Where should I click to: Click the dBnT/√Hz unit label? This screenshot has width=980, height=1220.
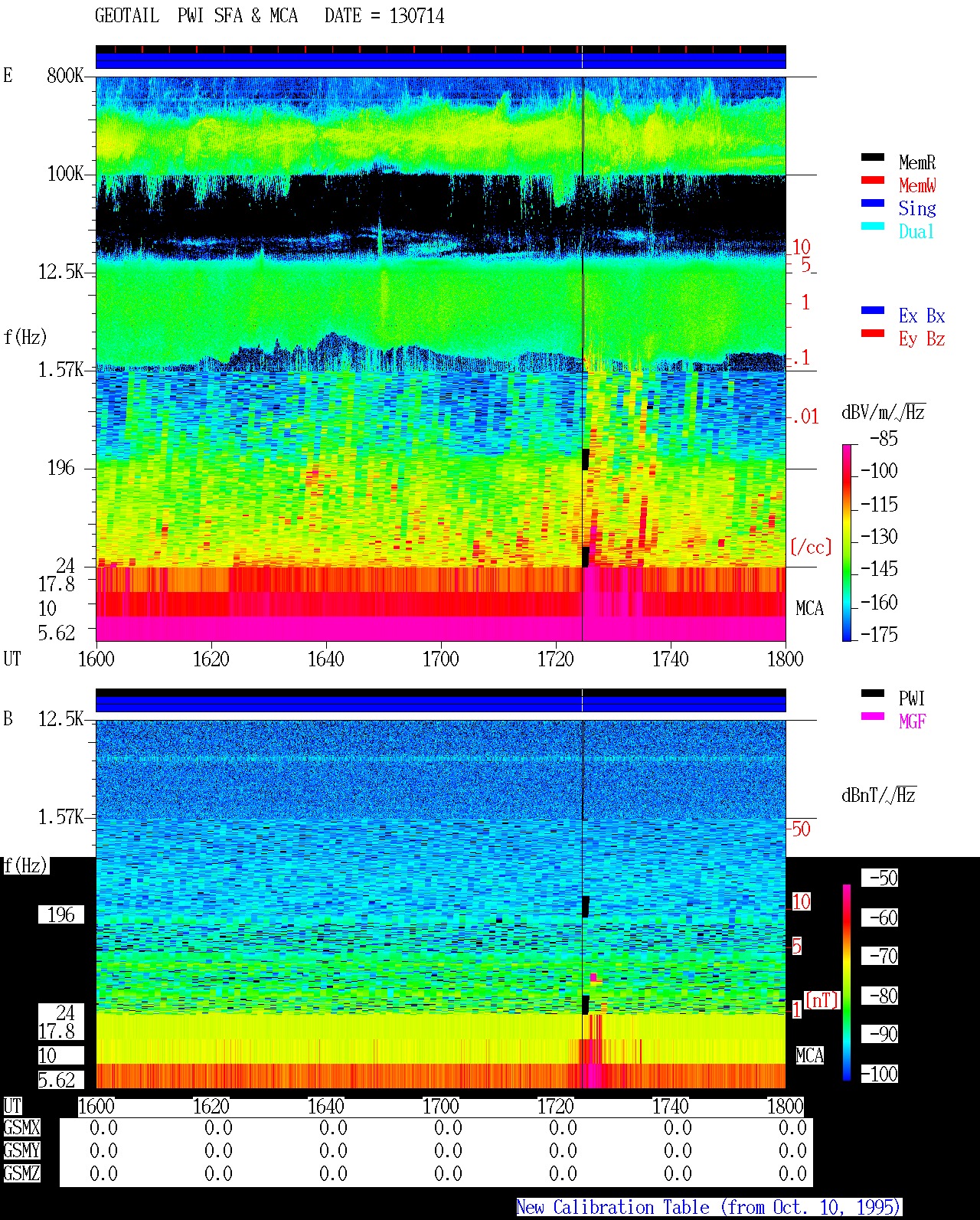click(x=879, y=795)
